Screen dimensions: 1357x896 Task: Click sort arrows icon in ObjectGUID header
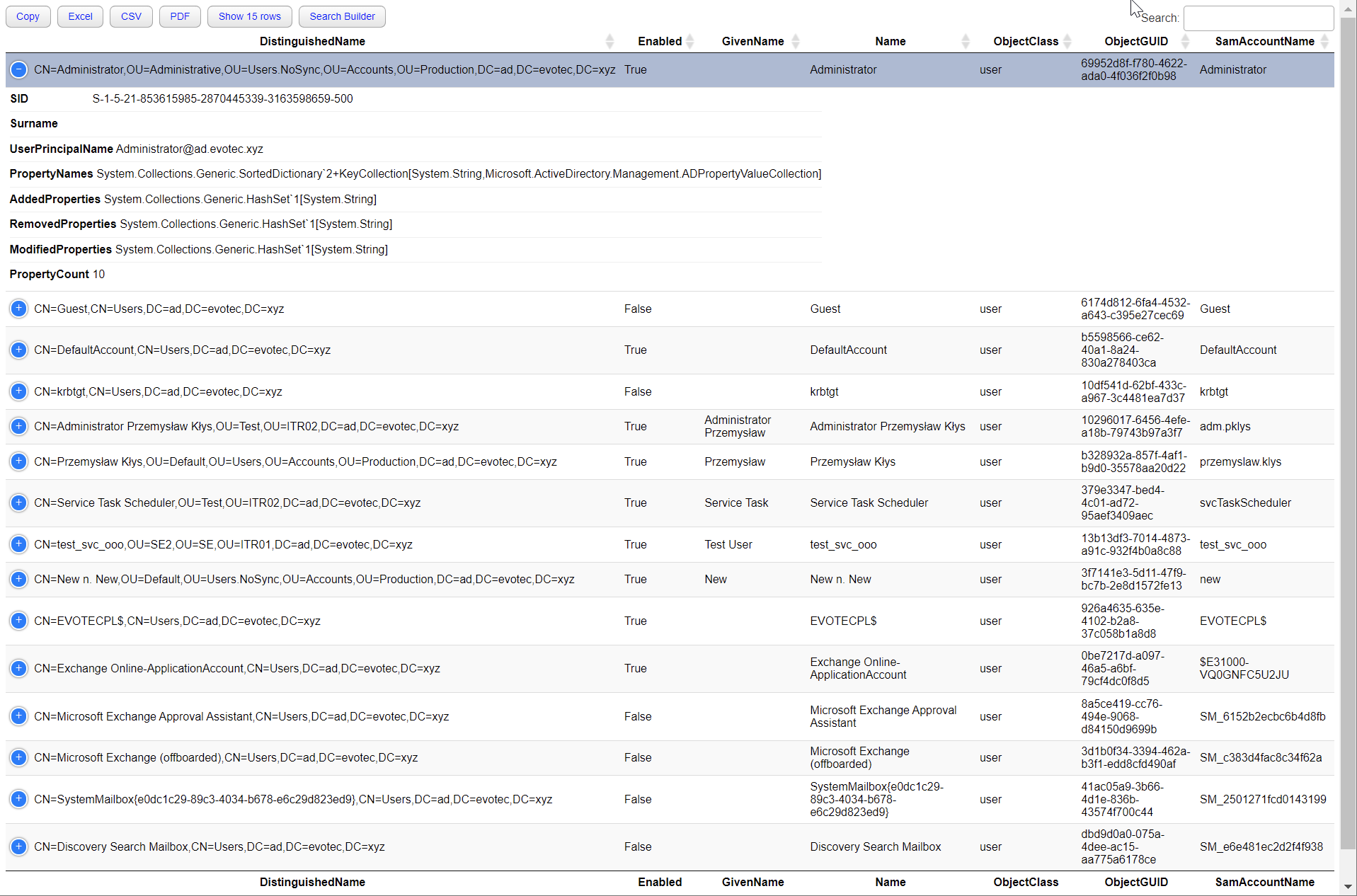click(1185, 41)
